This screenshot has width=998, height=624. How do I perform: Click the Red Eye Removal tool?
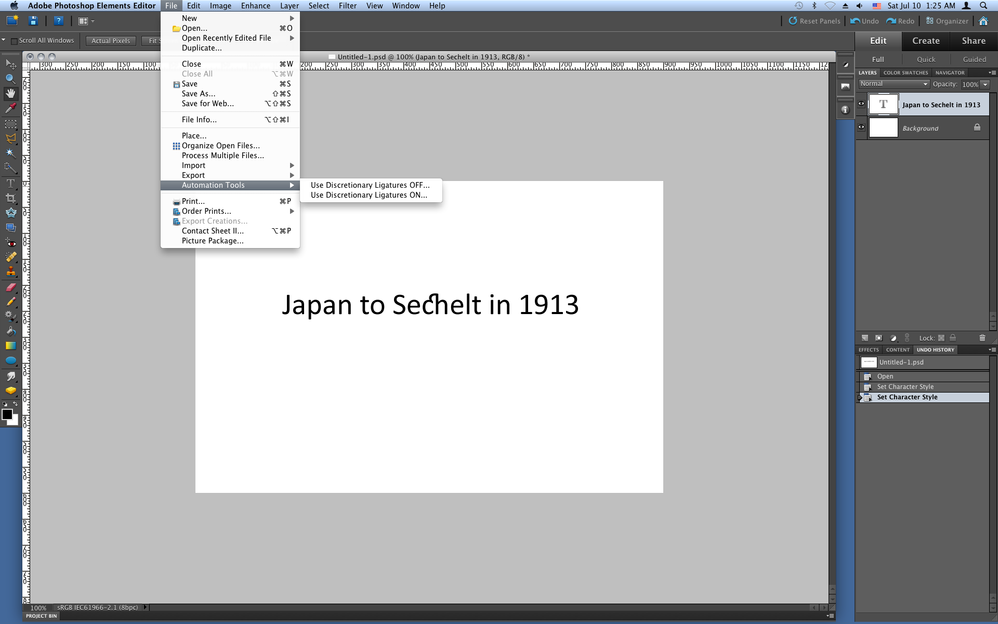coord(11,243)
